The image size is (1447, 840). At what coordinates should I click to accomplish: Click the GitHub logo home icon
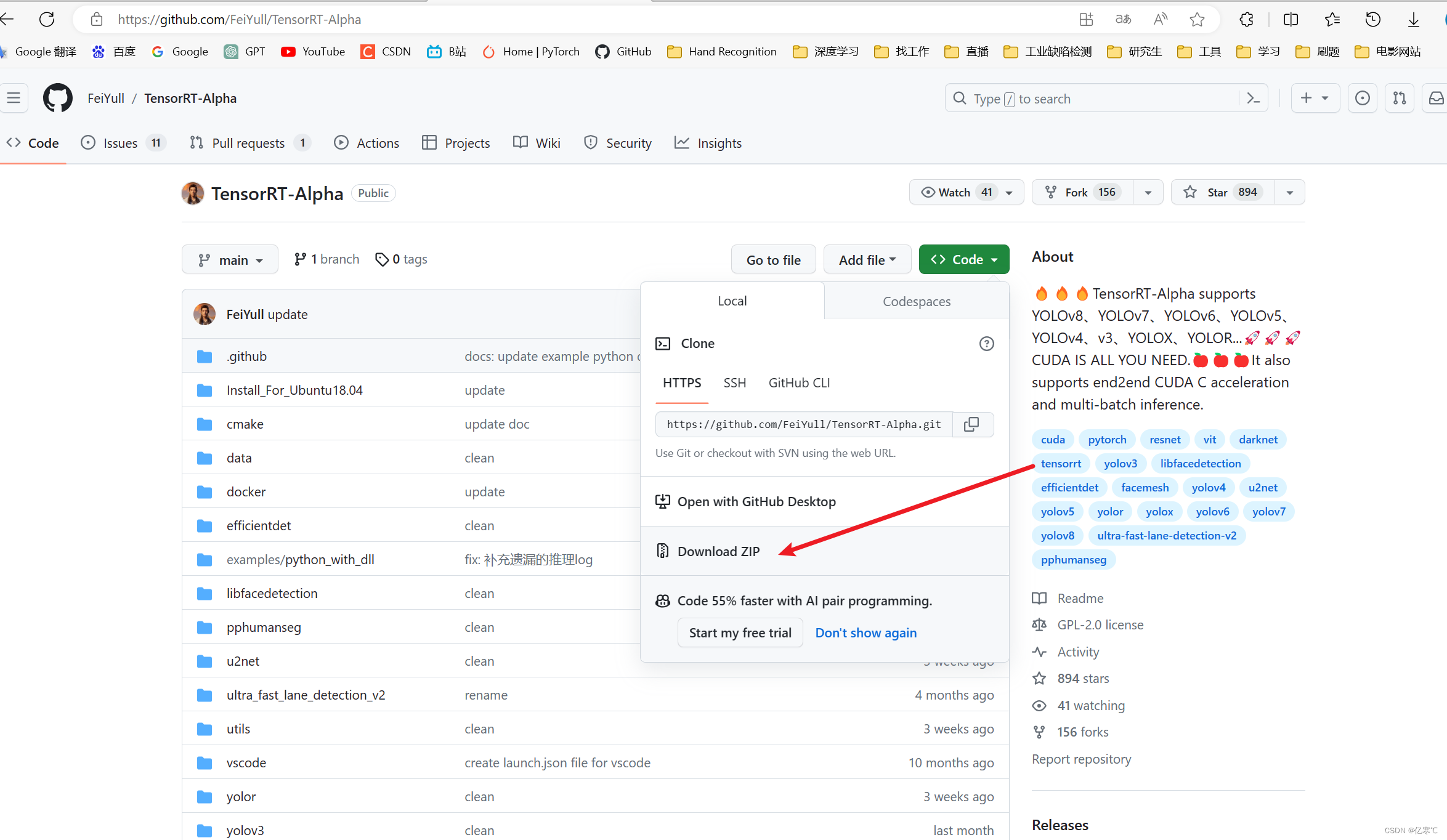[58, 99]
